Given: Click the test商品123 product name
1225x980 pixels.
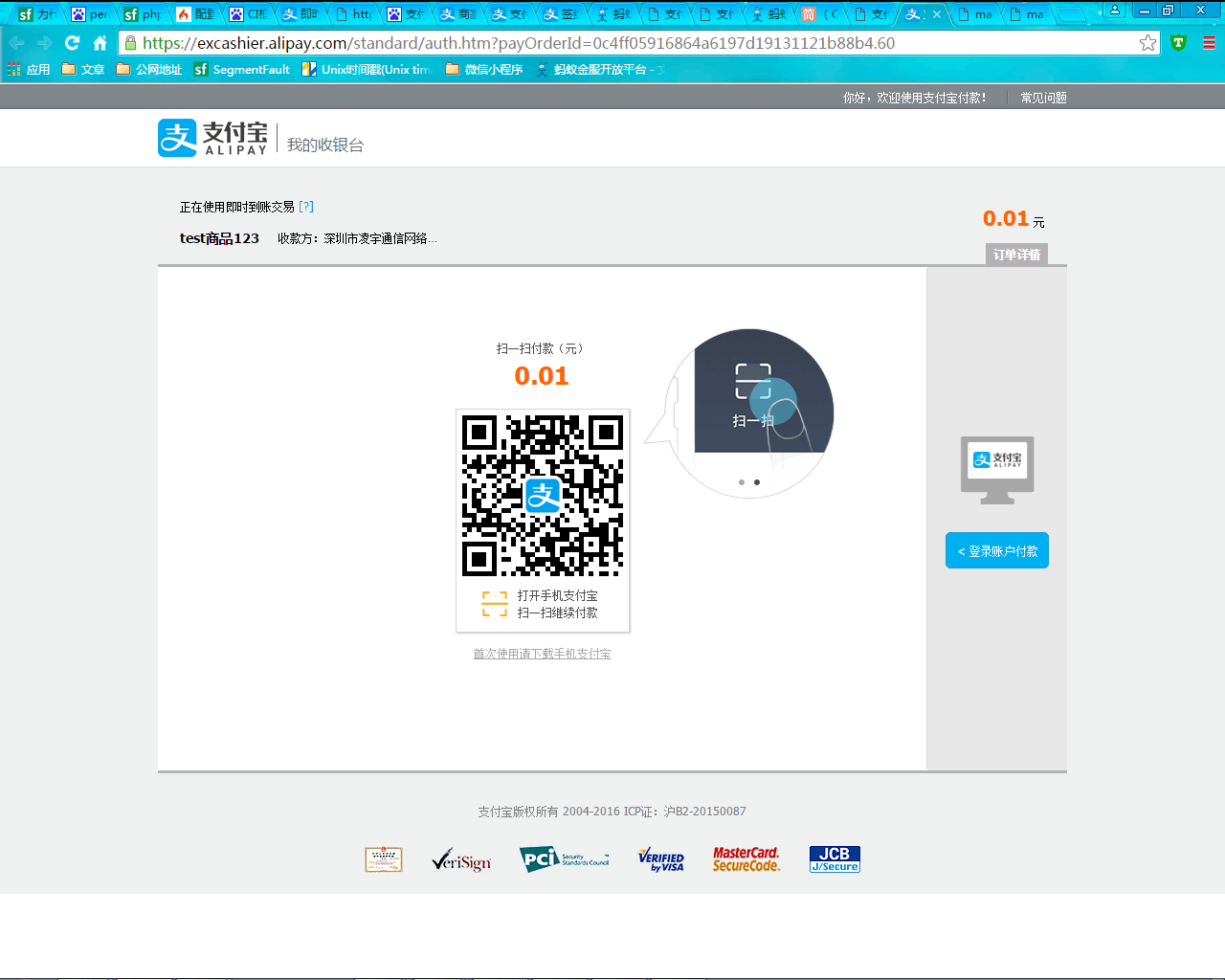Looking at the screenshot, I should tap(219, 238).
